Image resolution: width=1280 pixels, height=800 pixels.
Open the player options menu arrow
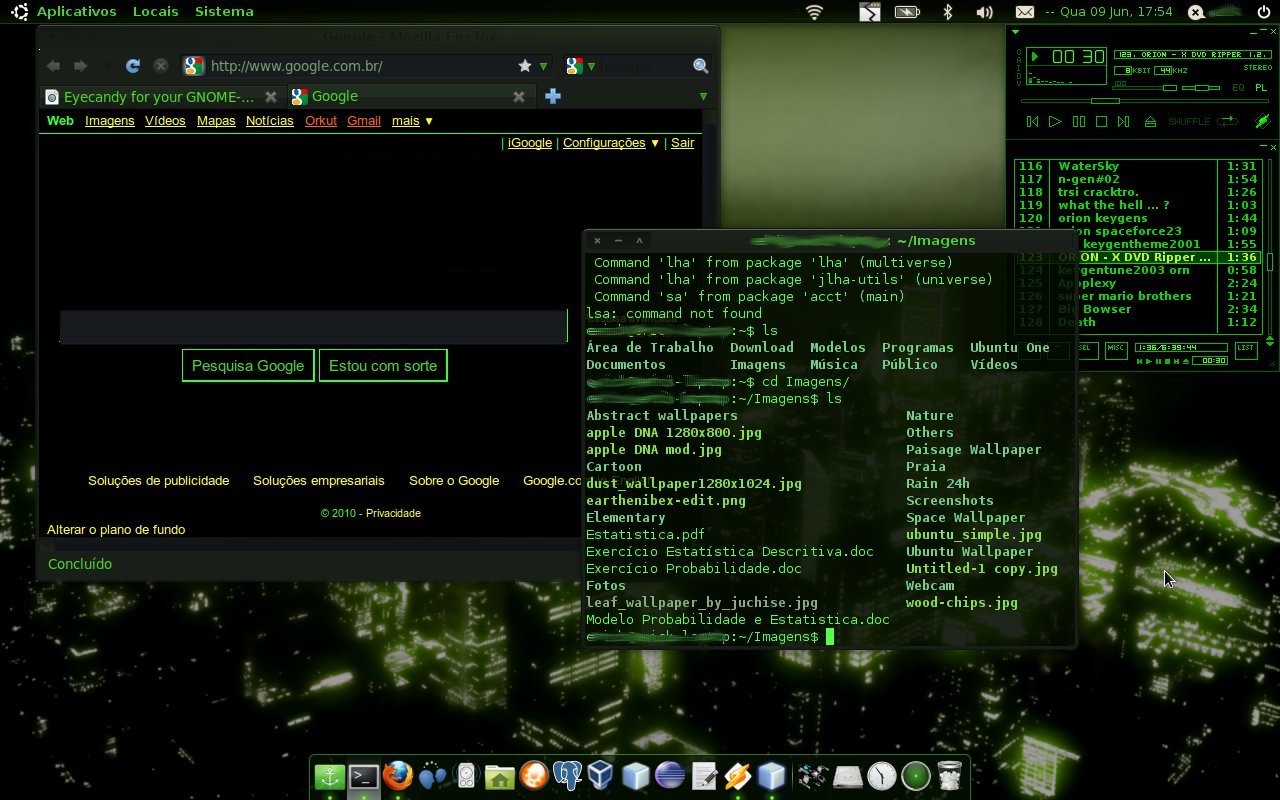coord(1015,32)
